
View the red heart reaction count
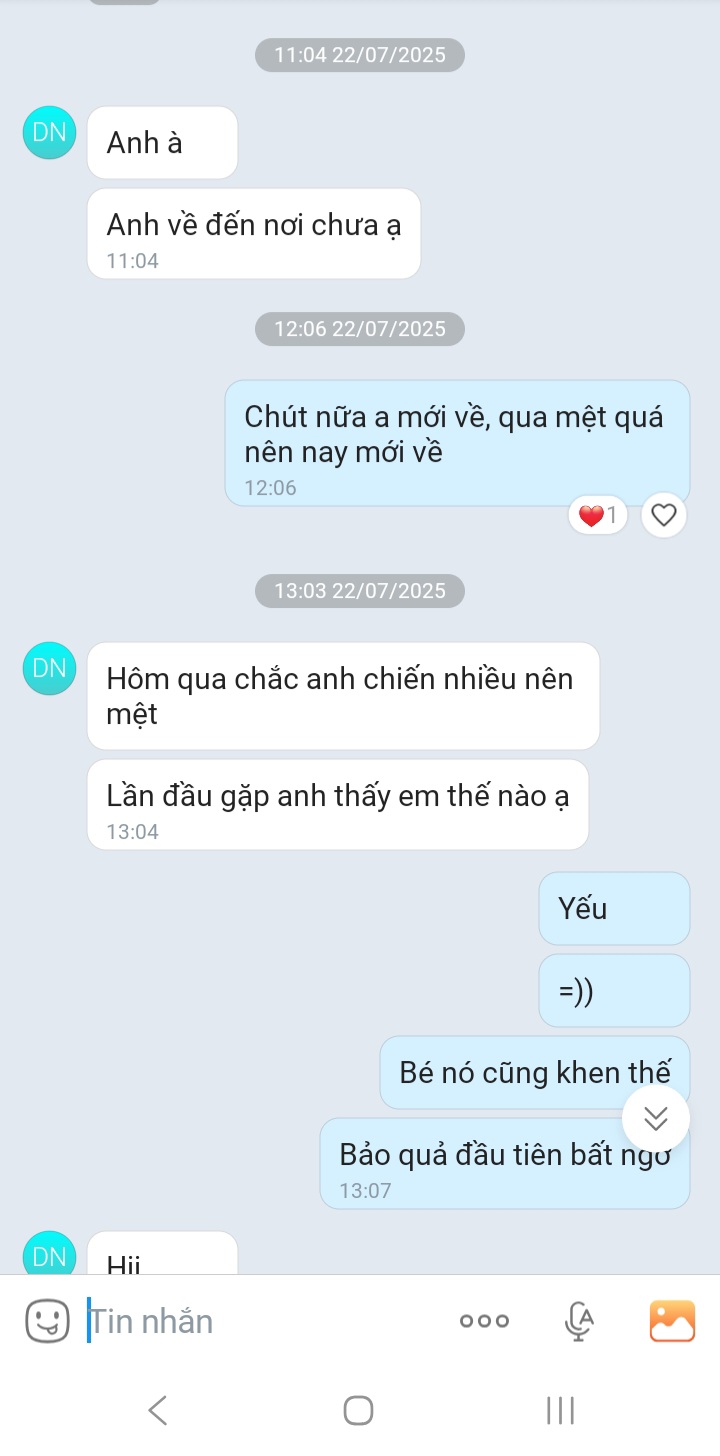click(598, 516)
